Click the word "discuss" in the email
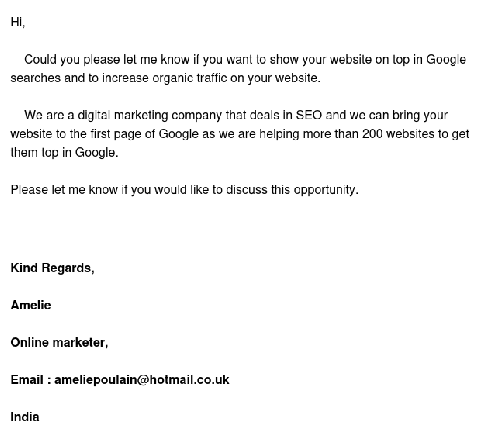The height and width of the screenshot is (430, 478). tap(247, 190)
